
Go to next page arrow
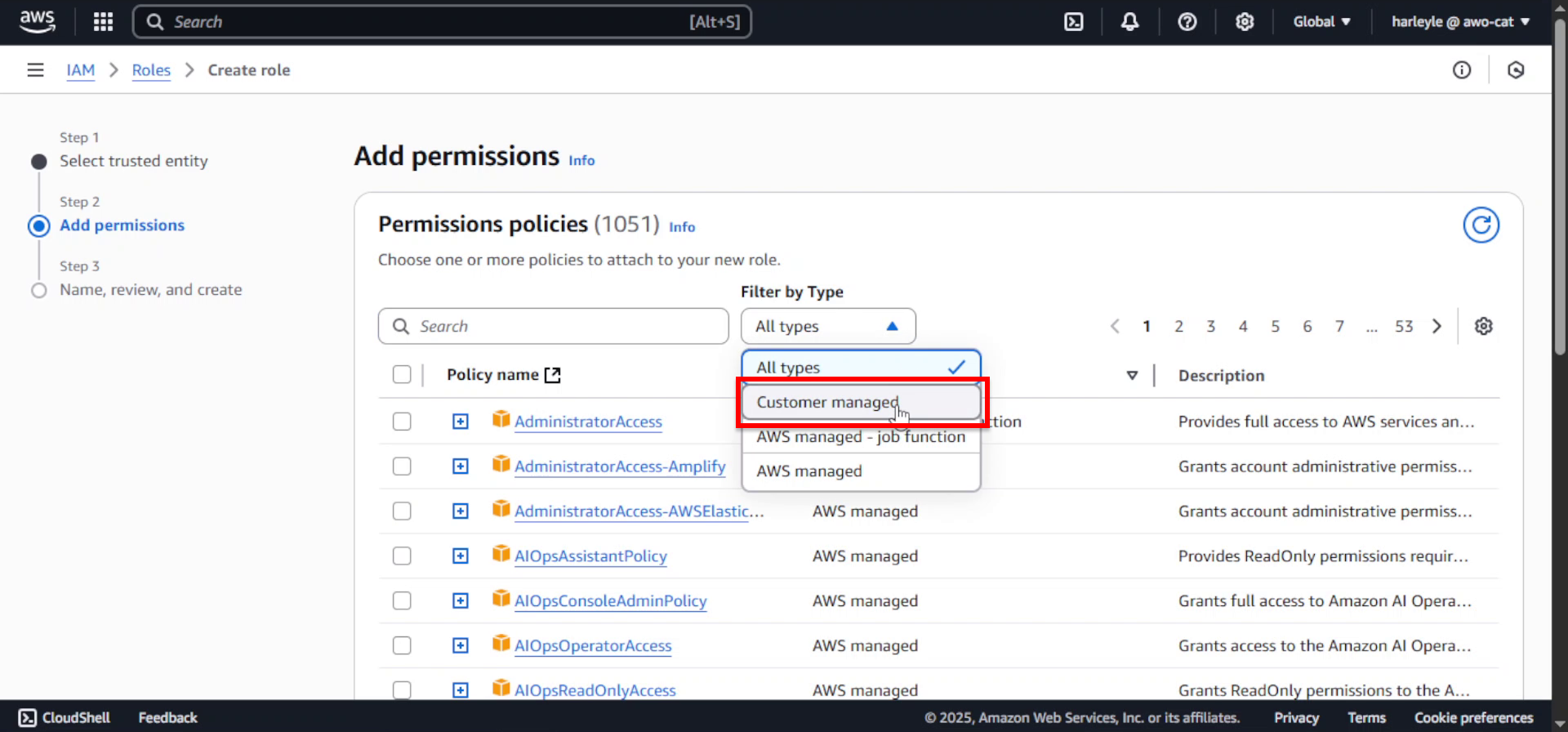1437,326
